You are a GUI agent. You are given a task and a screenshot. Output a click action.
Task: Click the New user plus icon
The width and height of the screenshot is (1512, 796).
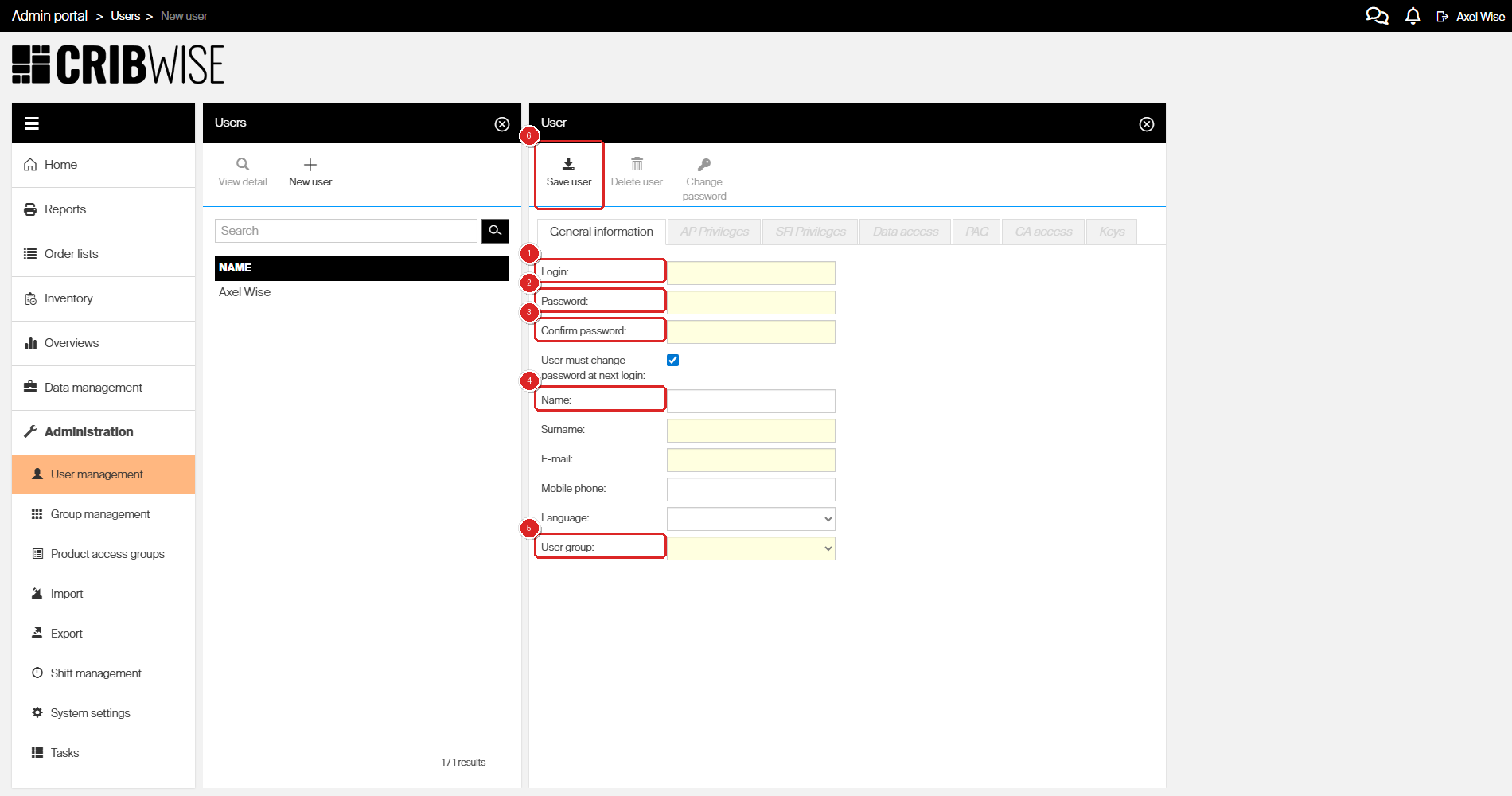310,165
